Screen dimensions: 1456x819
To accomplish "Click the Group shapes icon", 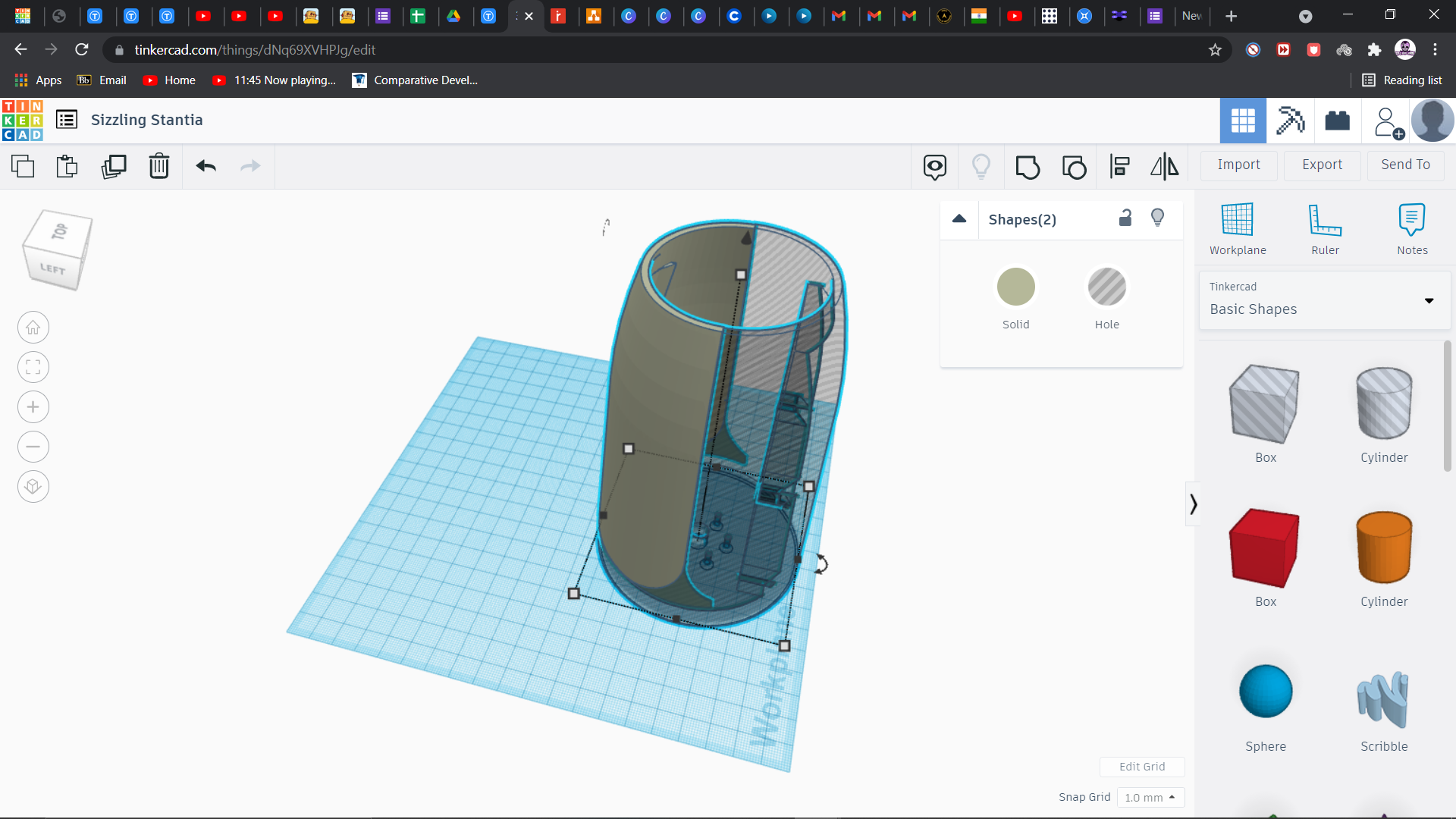I will pos(1028,166).
